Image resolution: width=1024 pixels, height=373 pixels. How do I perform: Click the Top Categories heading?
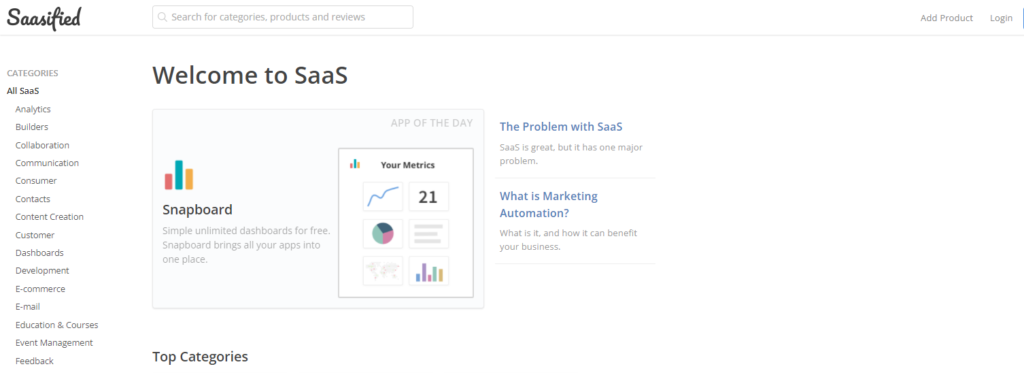coord(200,357)
